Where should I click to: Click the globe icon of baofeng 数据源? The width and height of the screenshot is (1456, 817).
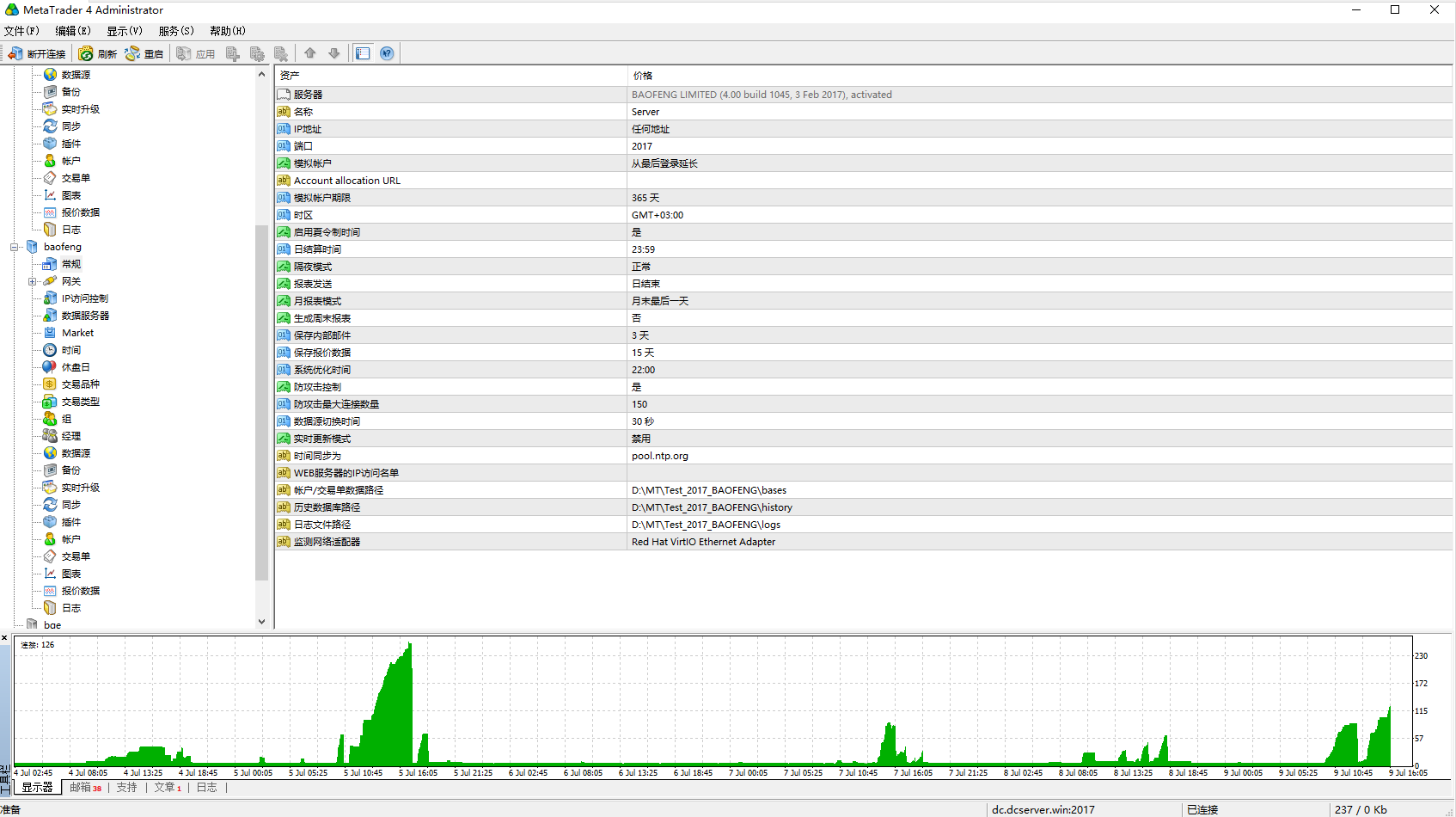[x=50, y=453]
